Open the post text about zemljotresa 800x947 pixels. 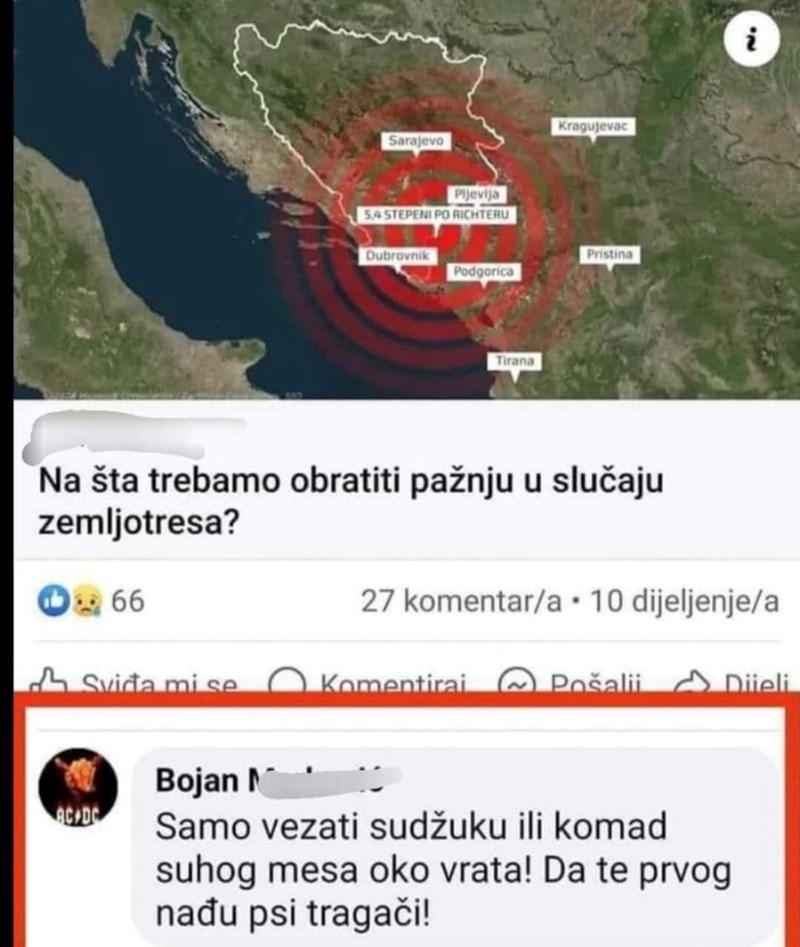click(350, 501)
